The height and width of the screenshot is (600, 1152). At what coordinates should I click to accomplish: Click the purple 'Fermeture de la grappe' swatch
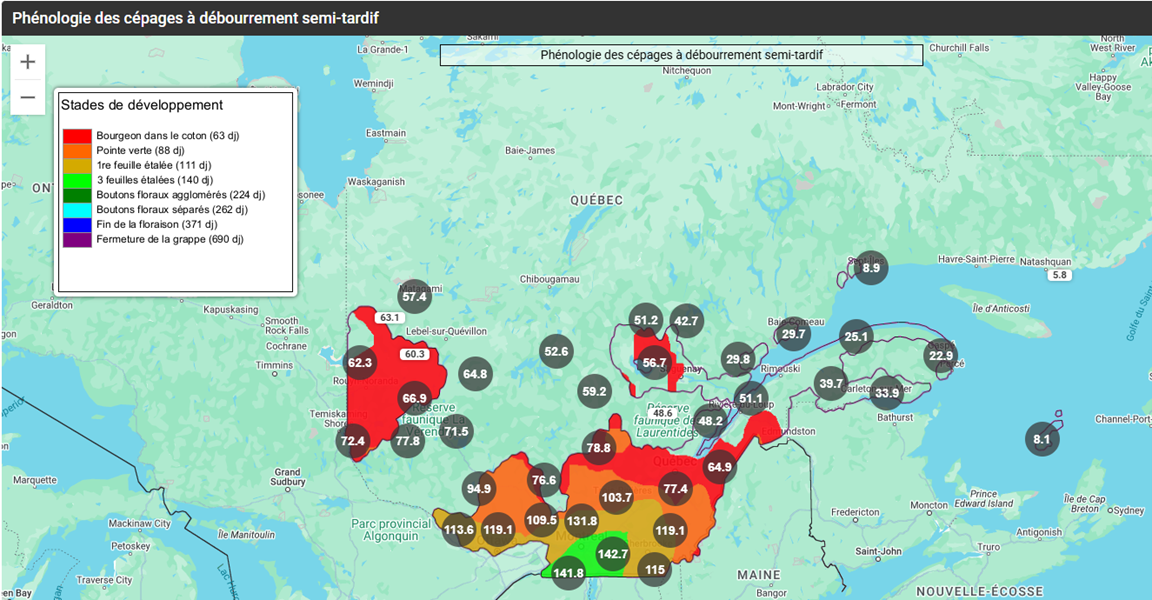77,239
